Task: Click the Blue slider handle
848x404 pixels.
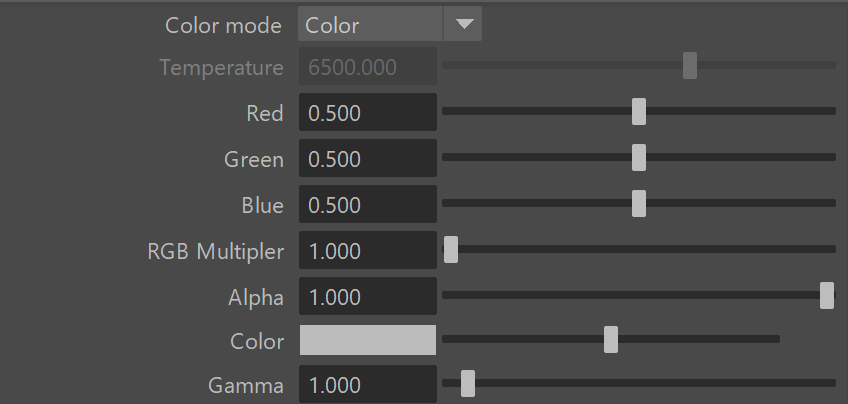Action: (639, 203)
